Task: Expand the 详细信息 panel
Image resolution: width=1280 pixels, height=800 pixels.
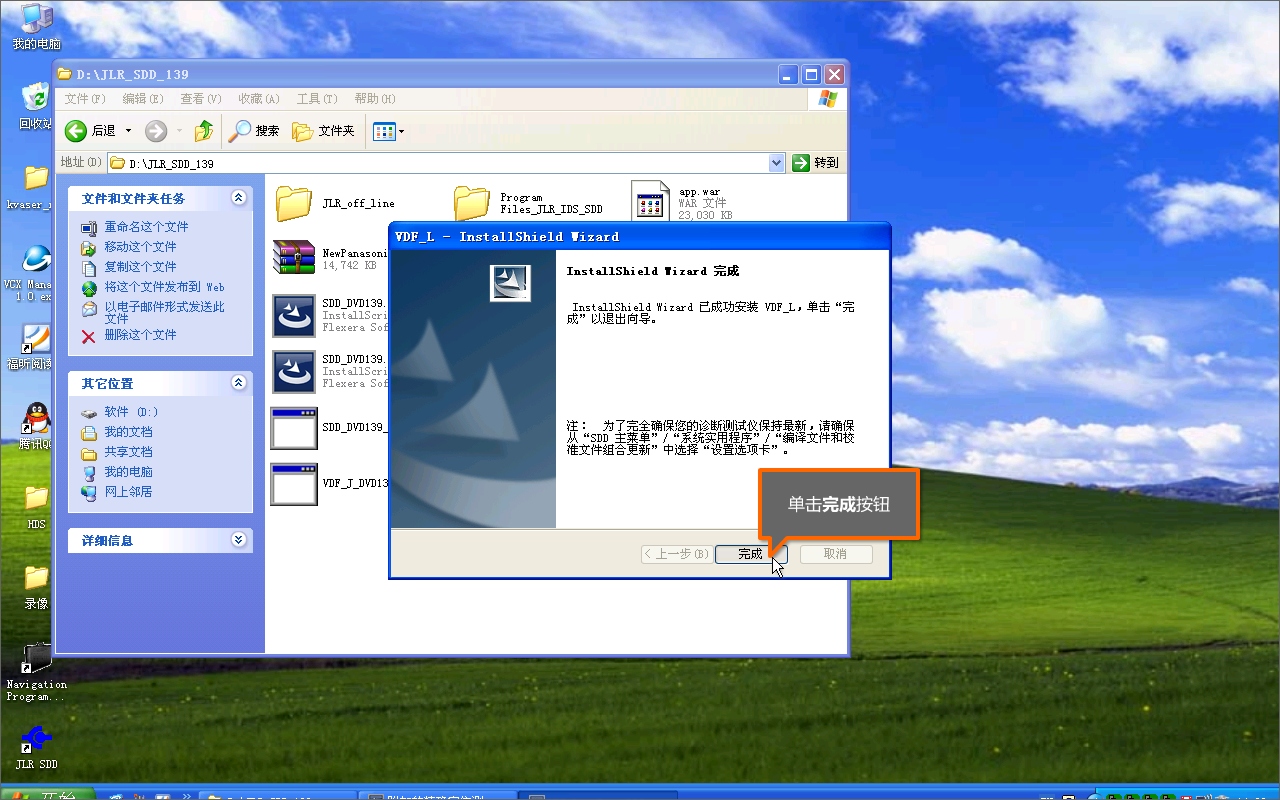Action: click(x=238, y=540)
